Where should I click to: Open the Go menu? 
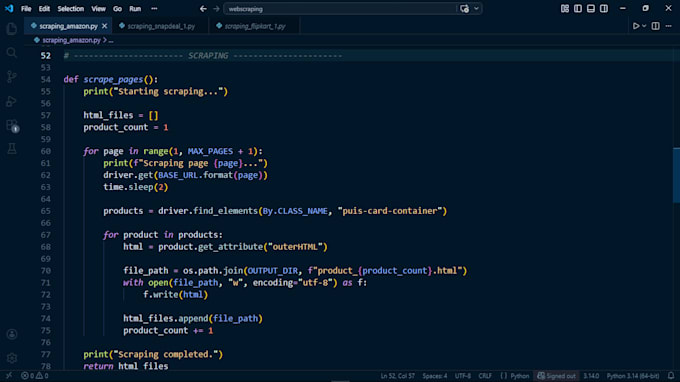tap(117, 9)
